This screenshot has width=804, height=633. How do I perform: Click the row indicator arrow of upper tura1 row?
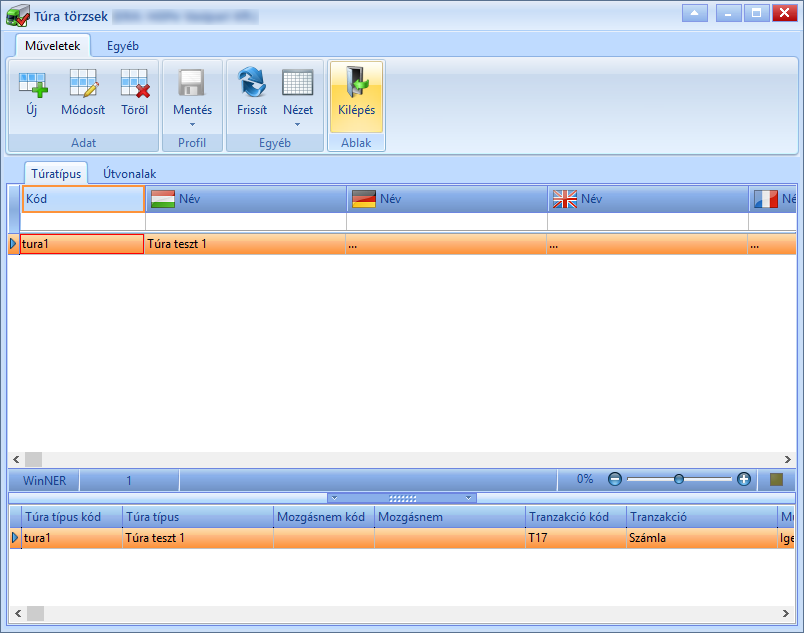click(x=14, y=244)
